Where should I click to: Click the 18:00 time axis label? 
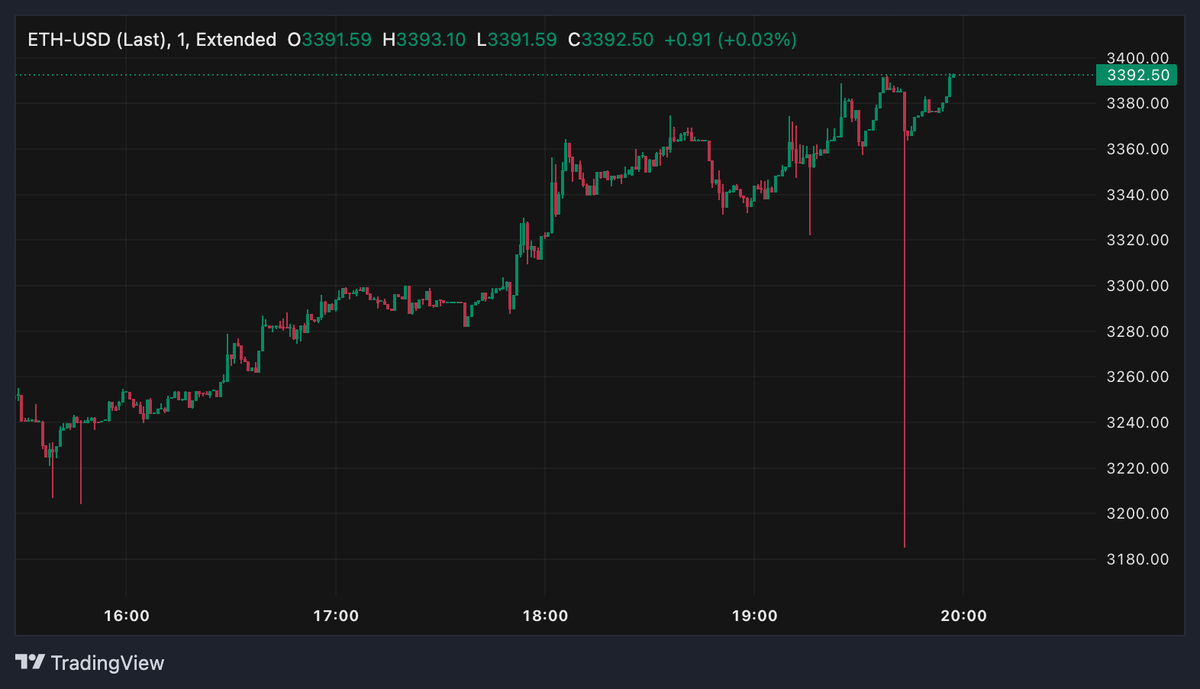(x=545, y=616)
